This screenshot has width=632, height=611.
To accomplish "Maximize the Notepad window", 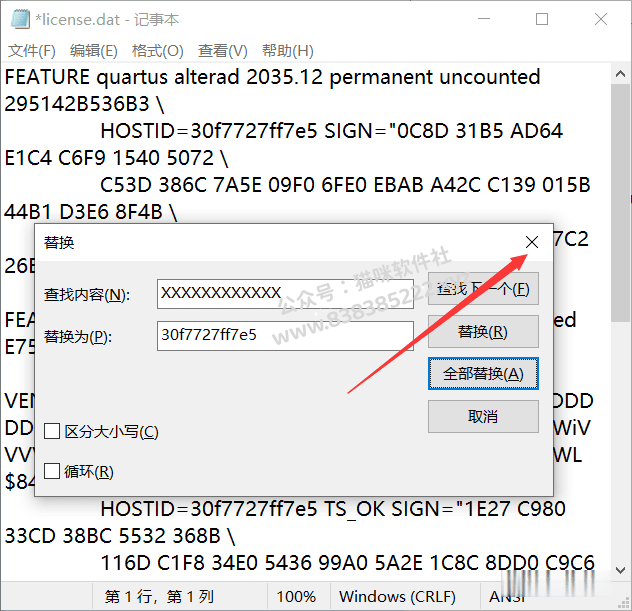I will click(x=542, y=19).
